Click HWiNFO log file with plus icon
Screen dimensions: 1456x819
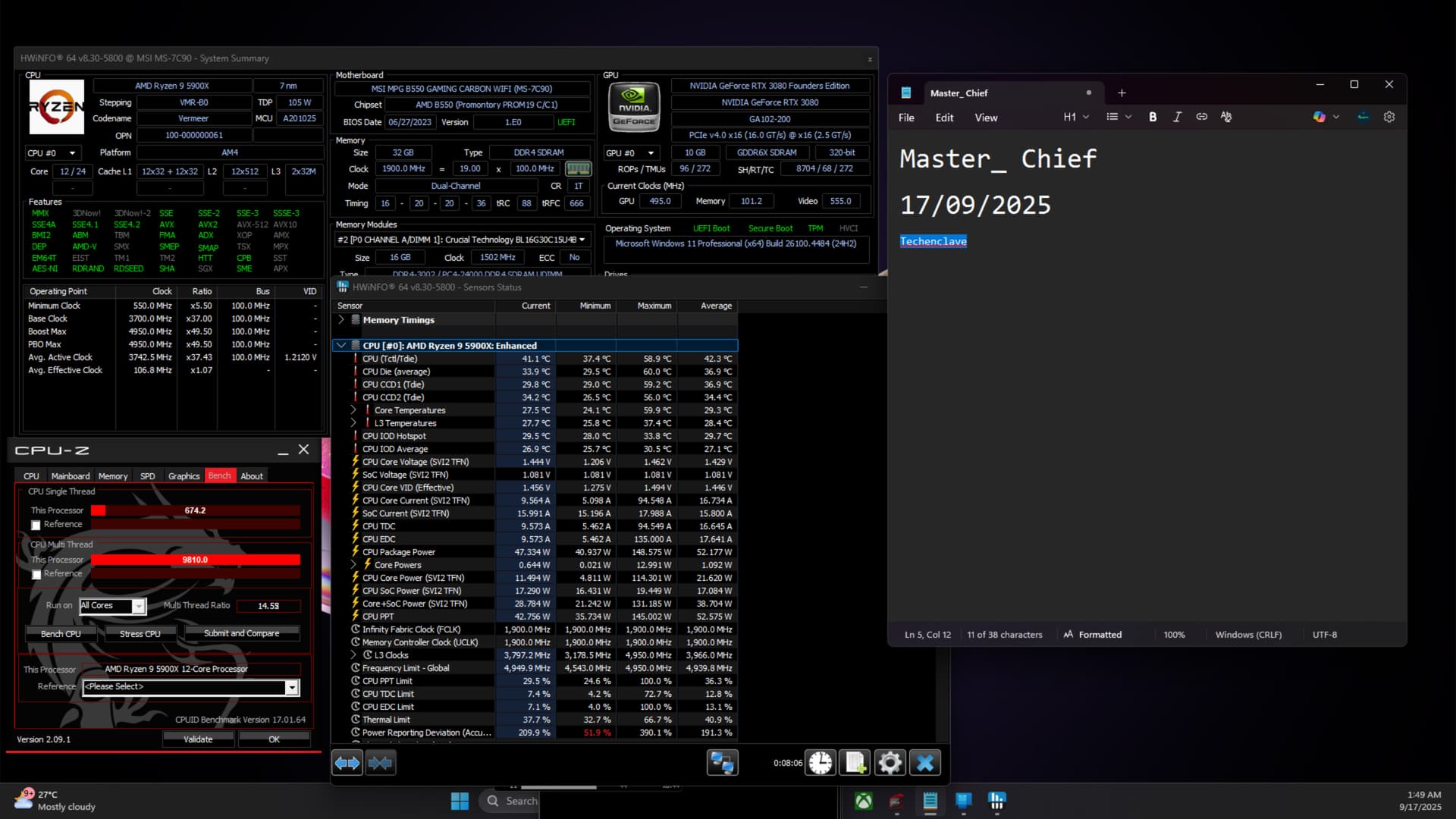pos(855,763)
